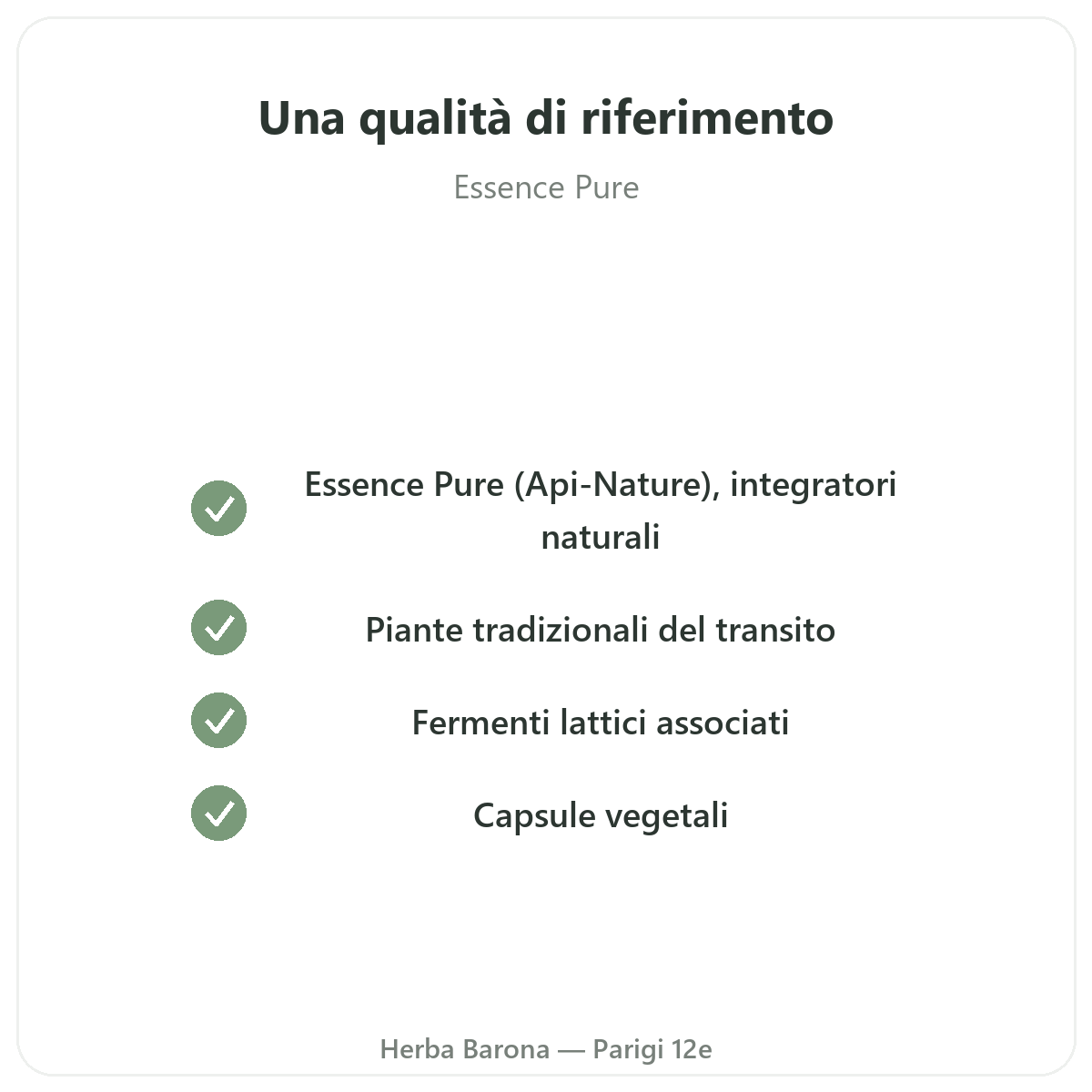Screen dimensions: 1092x1092
Task: Click the checkmark icon next to Piante tradizionali
Action: (218, 627)
